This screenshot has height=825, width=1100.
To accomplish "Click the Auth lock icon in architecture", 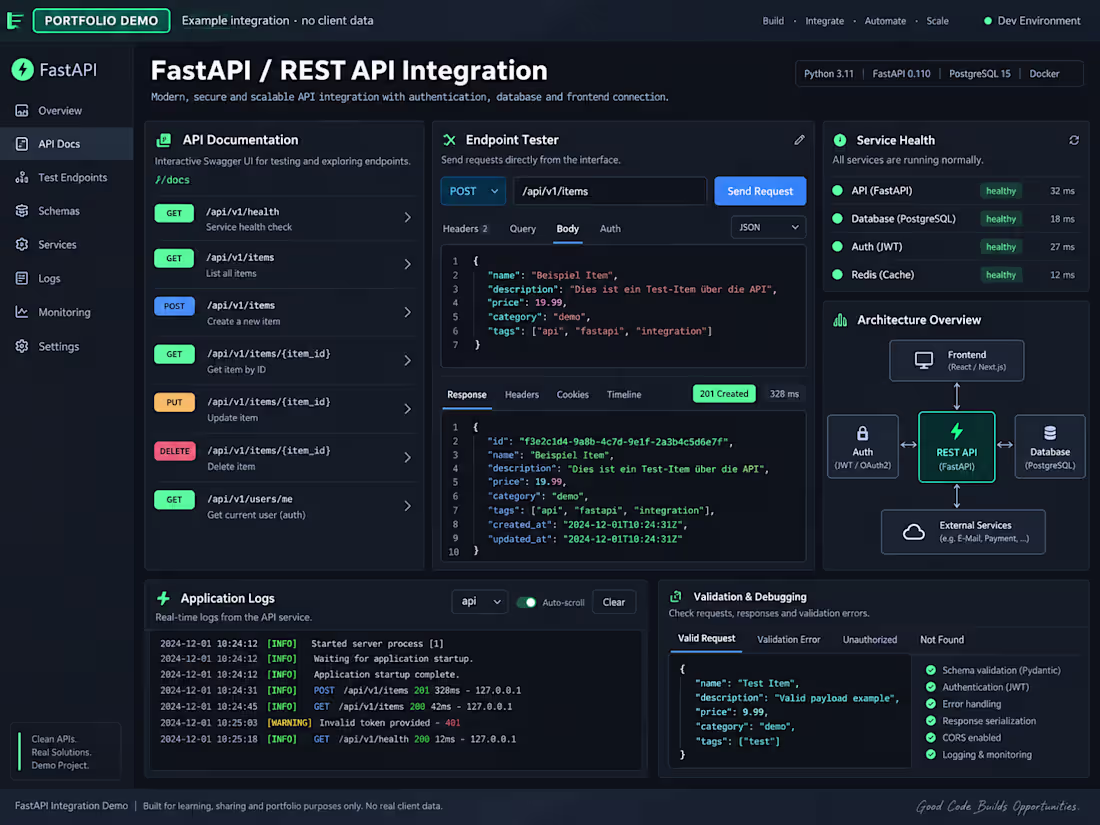I will click(862, 434).
